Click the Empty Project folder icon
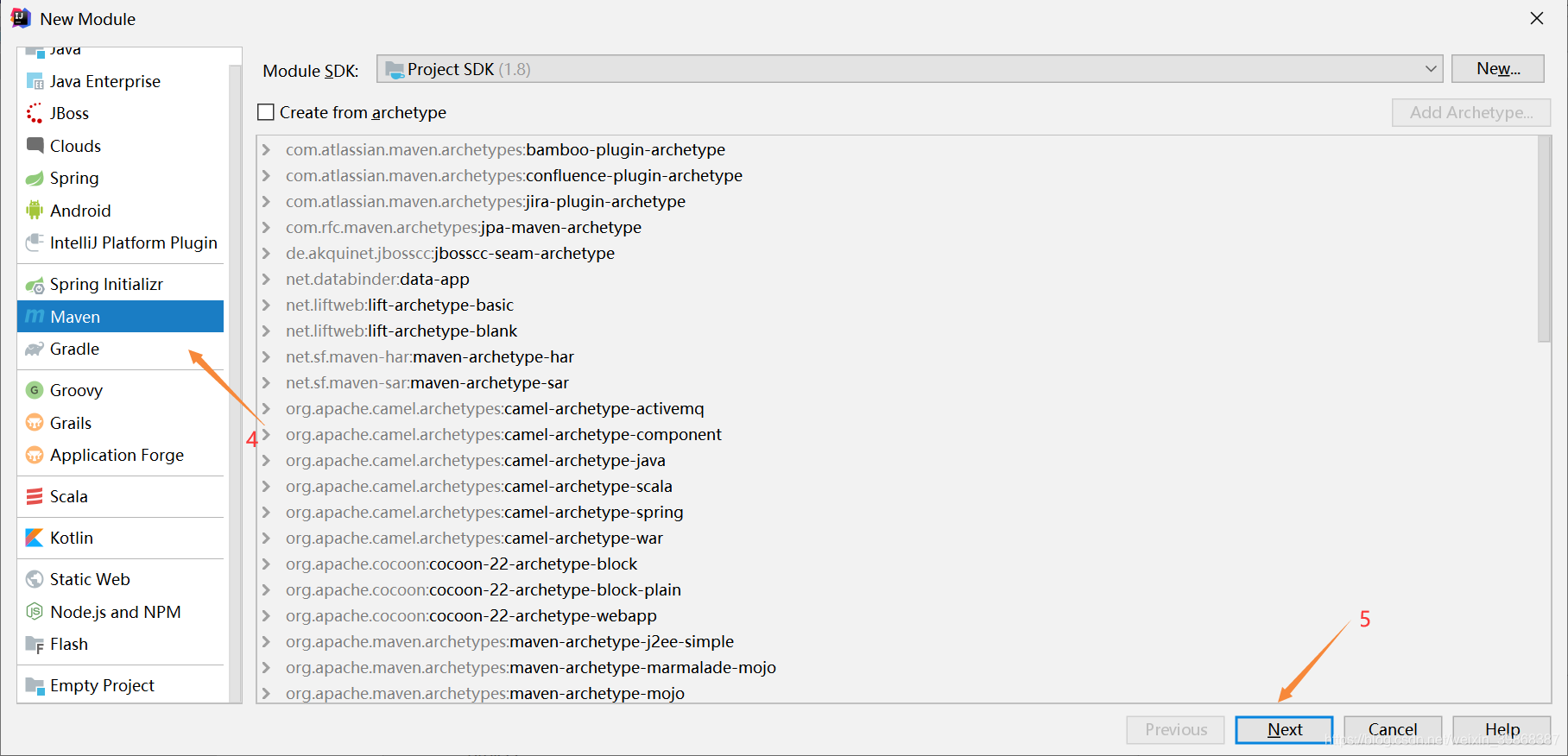The image size is (1568, 756). coord(35,686)
